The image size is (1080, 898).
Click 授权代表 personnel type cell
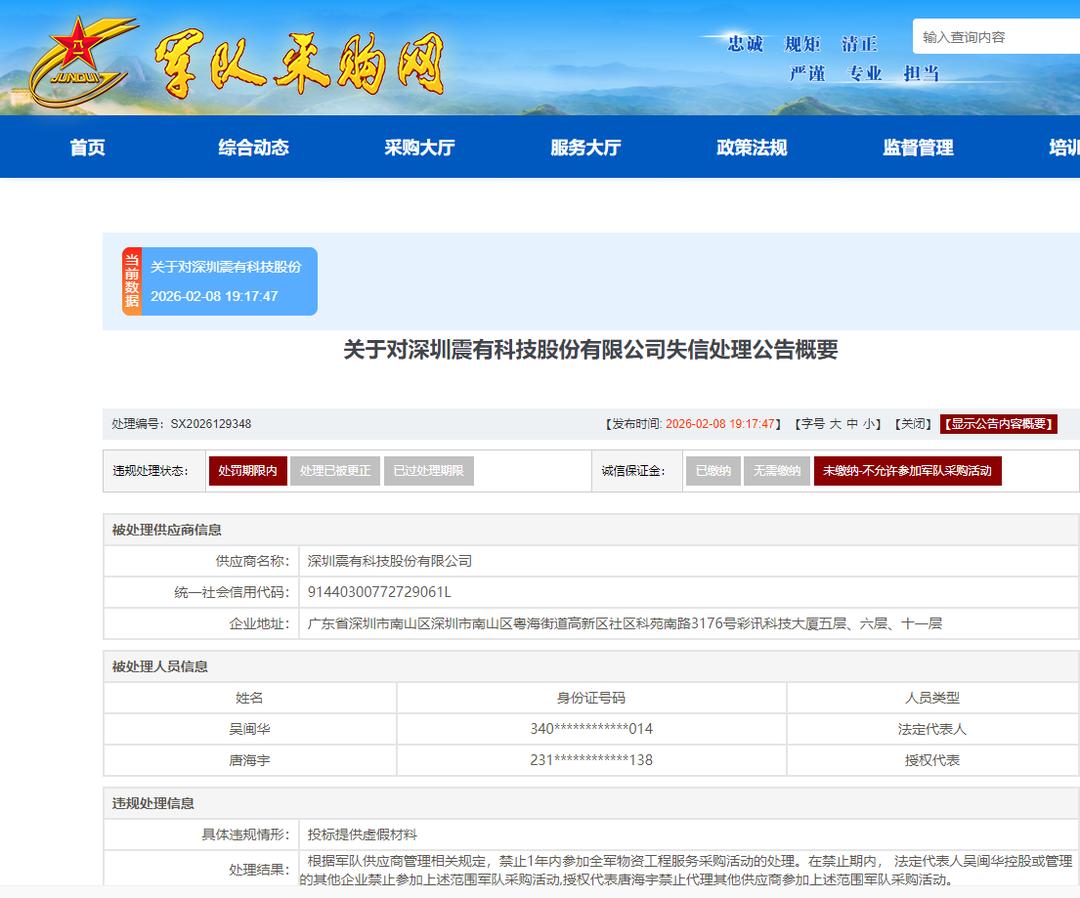tap(932, 760)
